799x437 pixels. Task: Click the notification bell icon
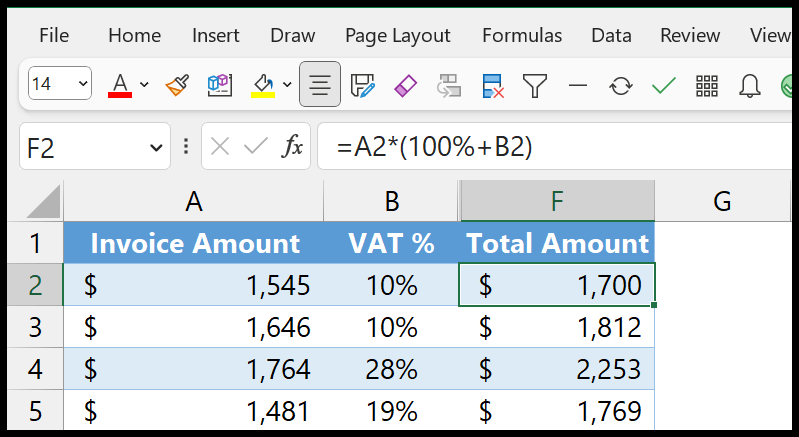pos(750,86)
